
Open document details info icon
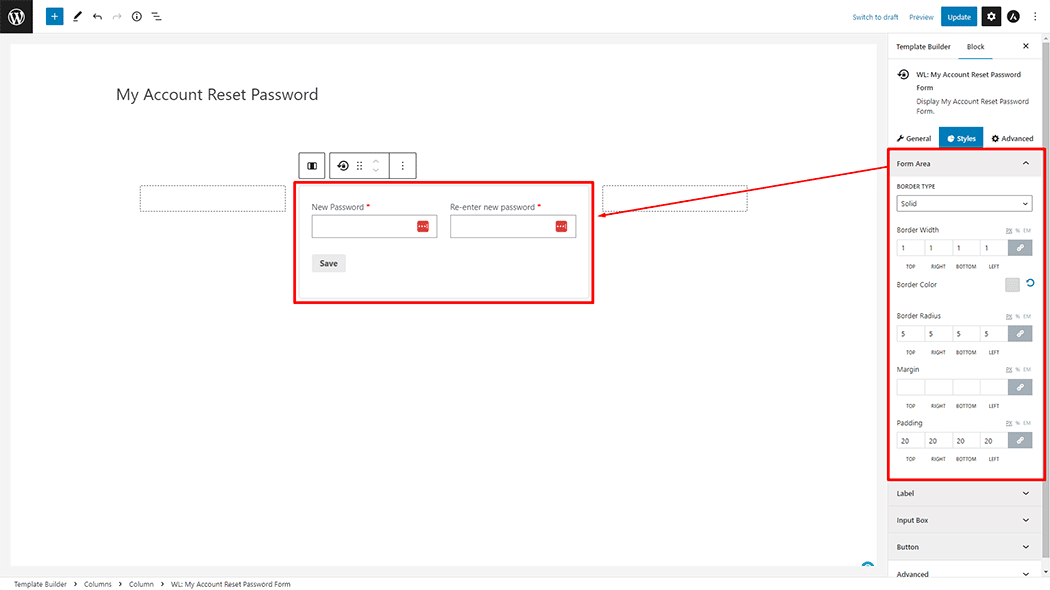coord(137,17)
